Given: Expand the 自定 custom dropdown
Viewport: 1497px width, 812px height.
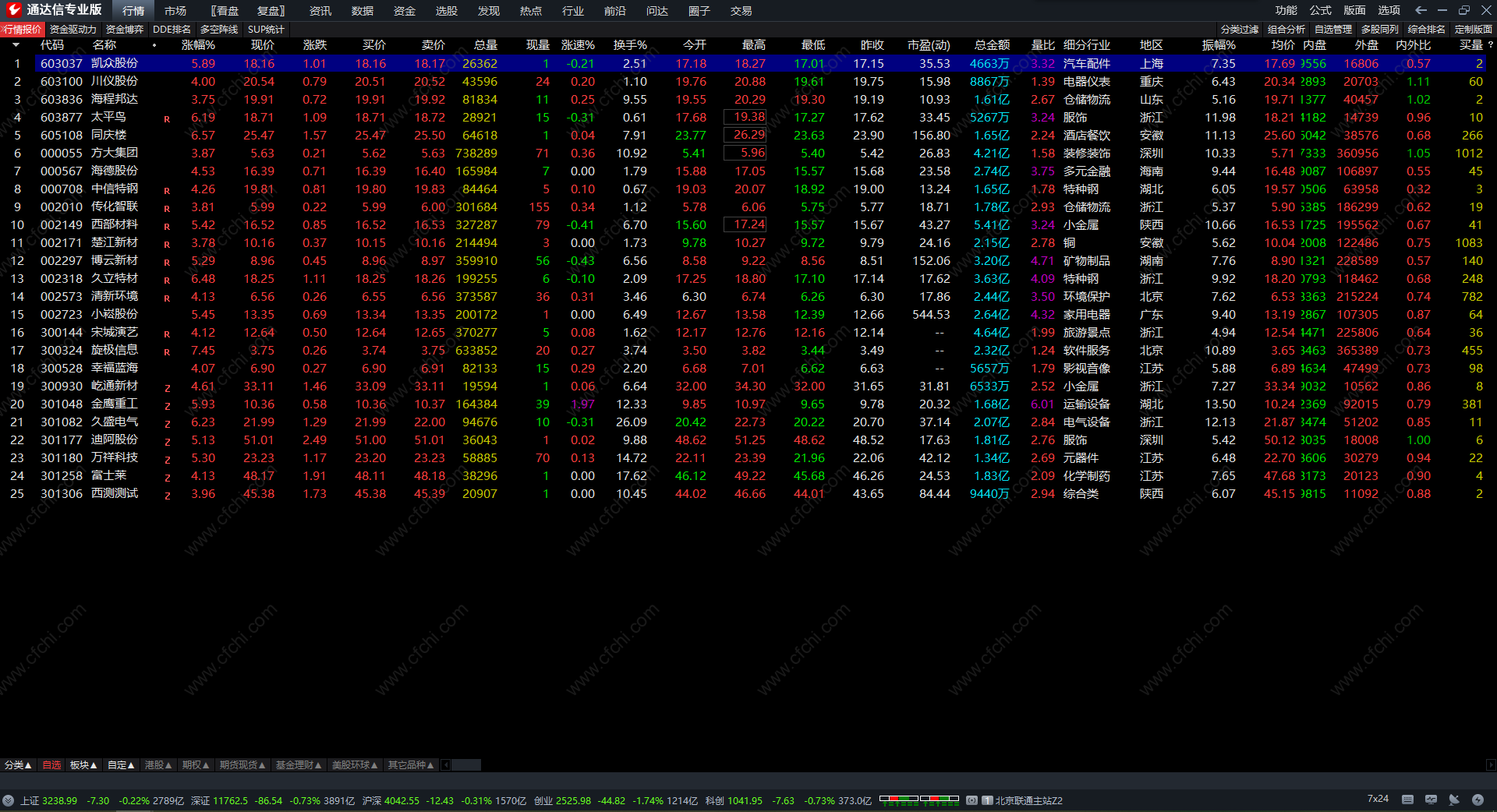Looking at the screenshot, I should click(x=121, y=765).
